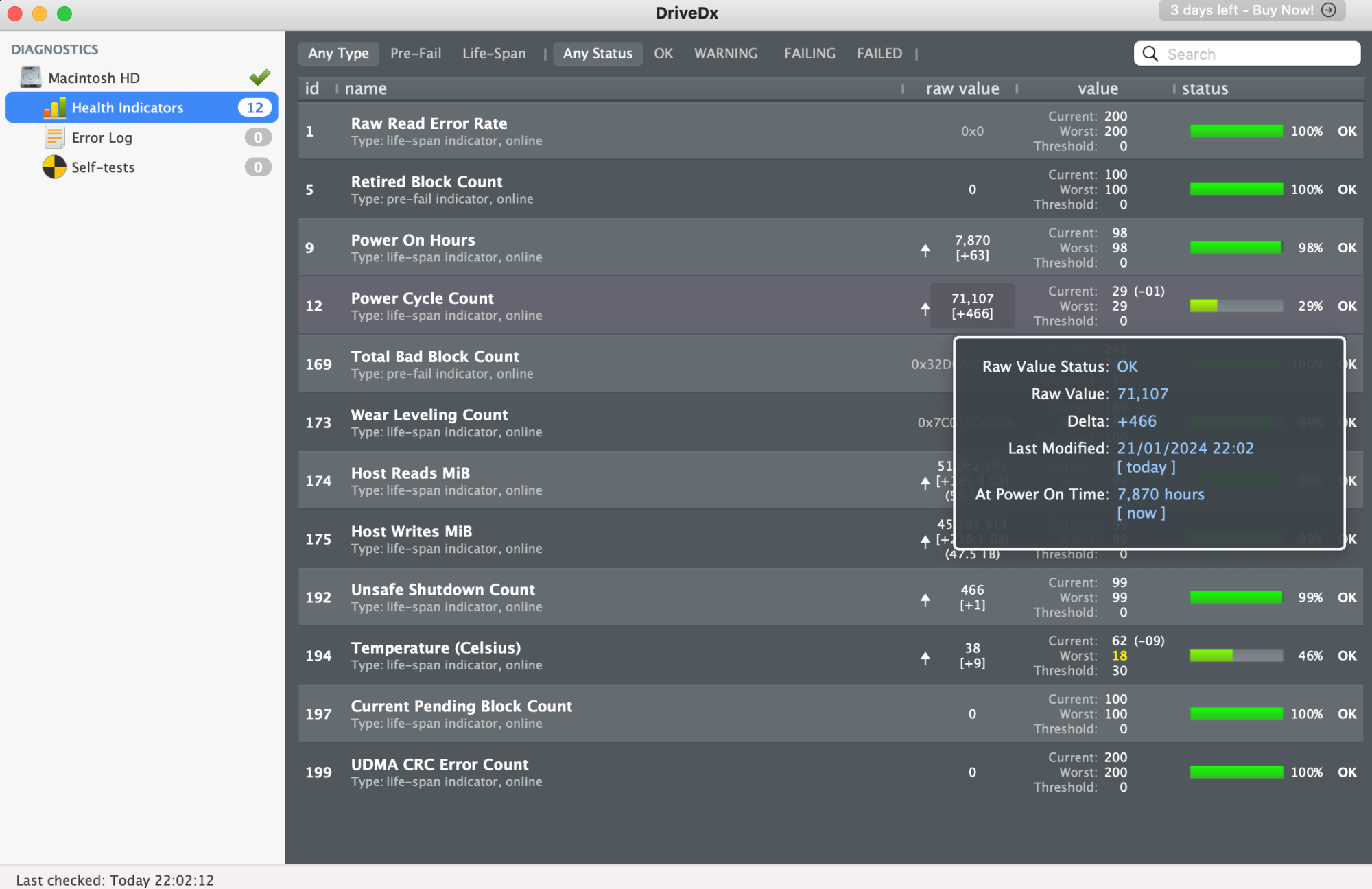Select the FAILING status filter
Viewport: 1372px width, 889px height.
pyautogui.click(x=809, y=54)
